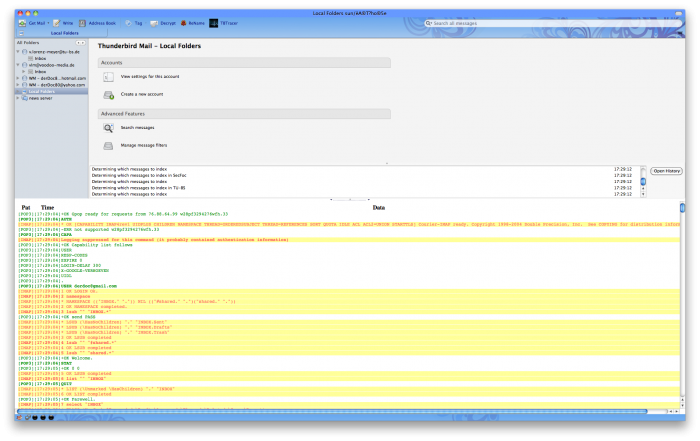Click the create new account icon
Image resolution: width=700 pixels, height=441 pixels.
108,95
